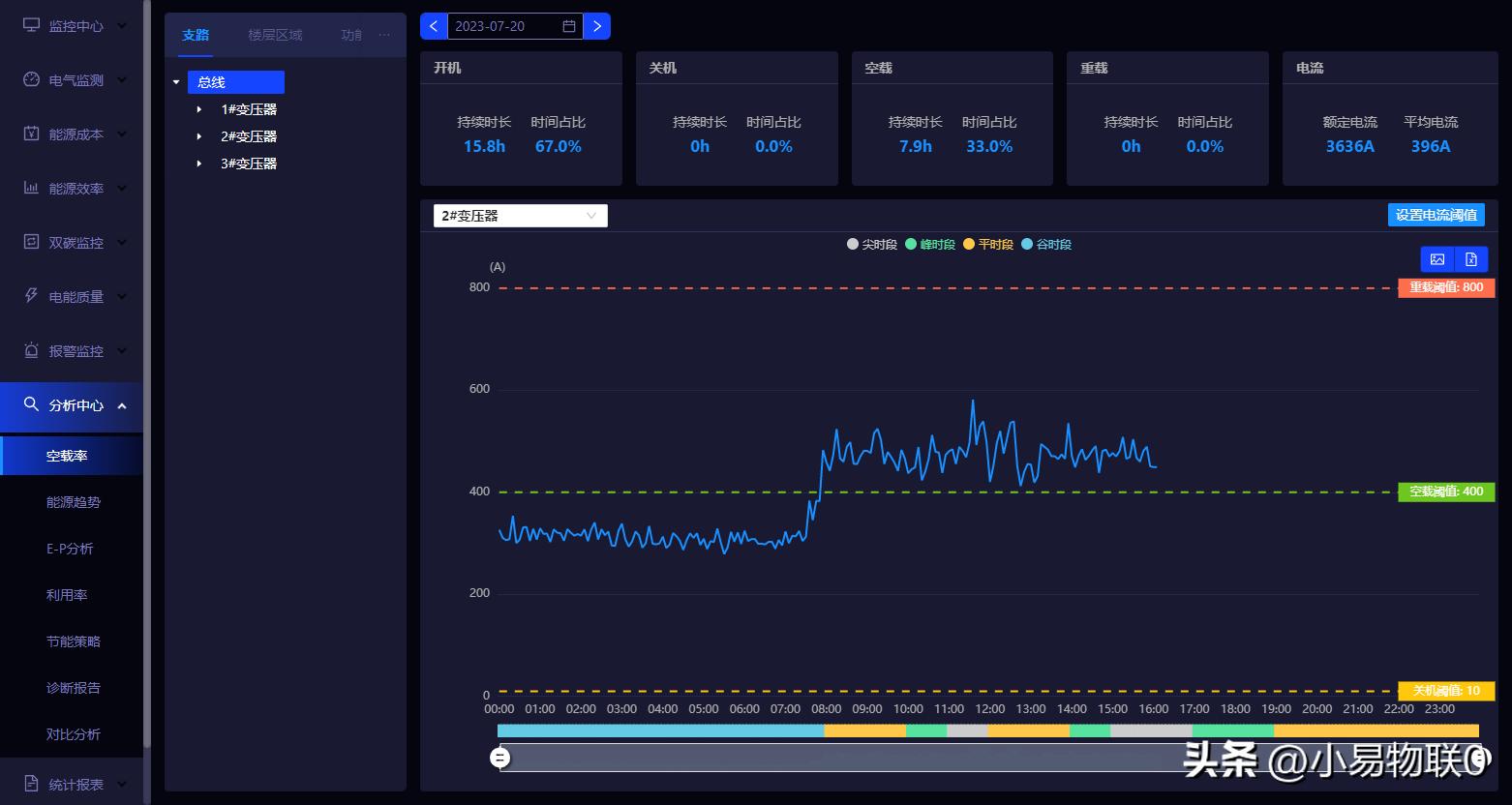The width and height of the screenshot is (1512, 805).
Task: Toggle 峰时段 legend series
Action: [x=930, y=245]
